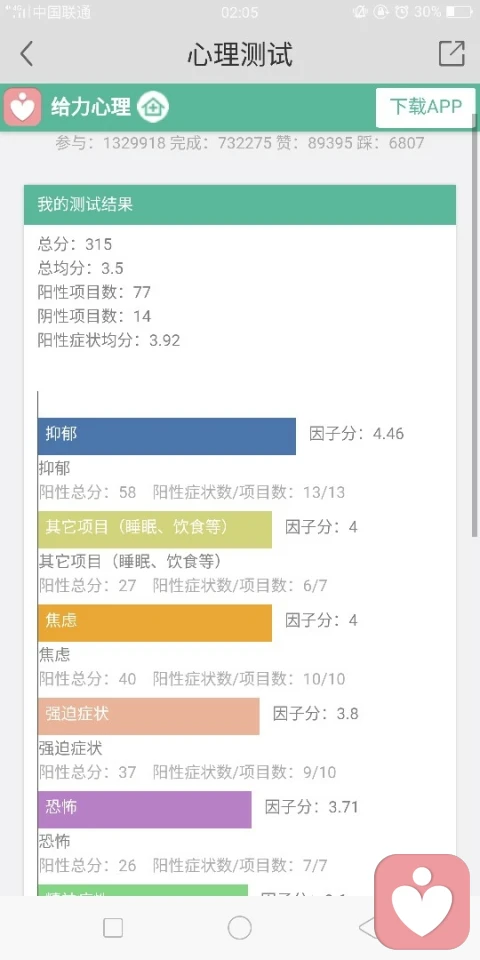Tap the 给力心理 title text
480x960 pixels.
(x=91, y=107)
